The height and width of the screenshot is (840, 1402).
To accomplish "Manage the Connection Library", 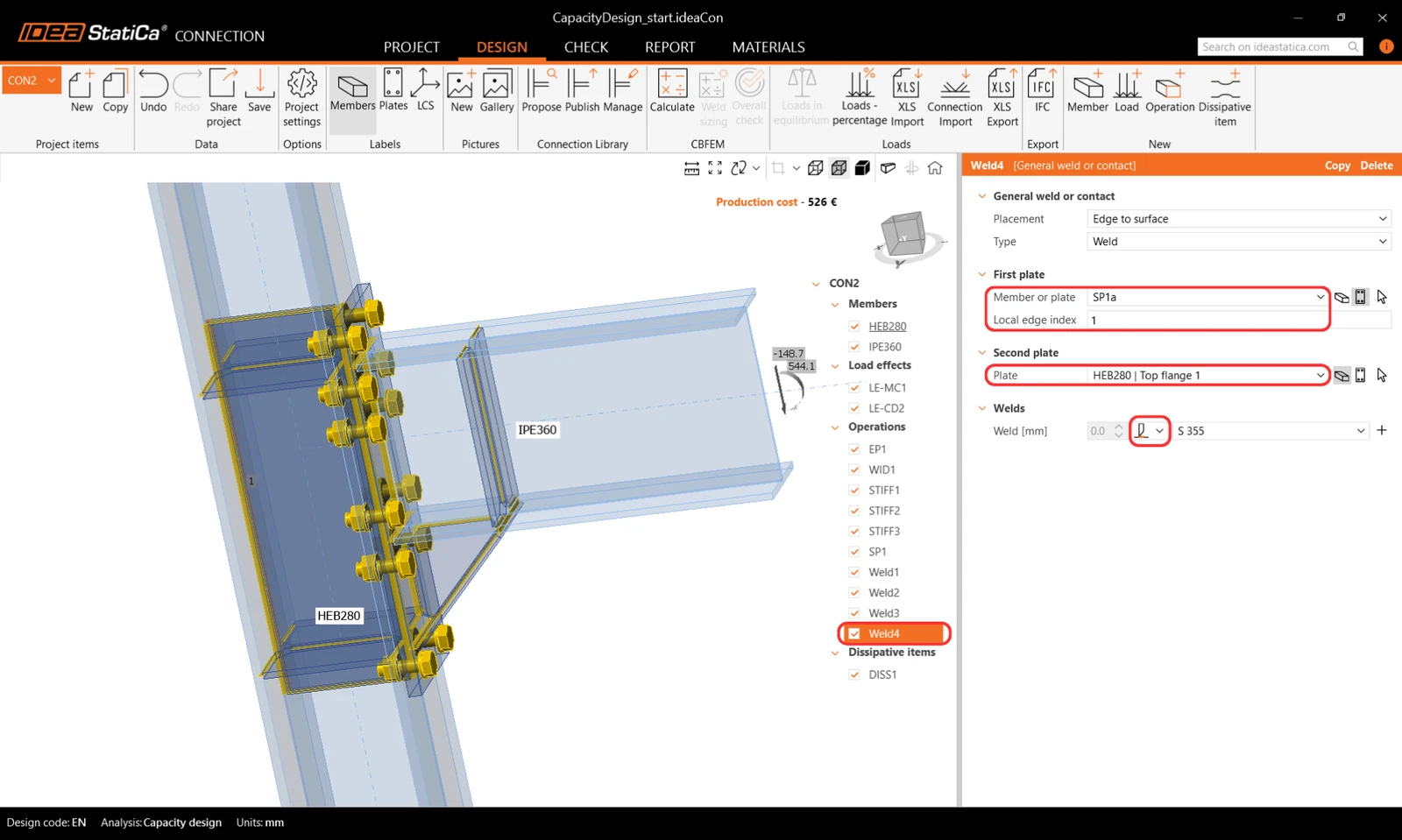I will coord(623,91).
